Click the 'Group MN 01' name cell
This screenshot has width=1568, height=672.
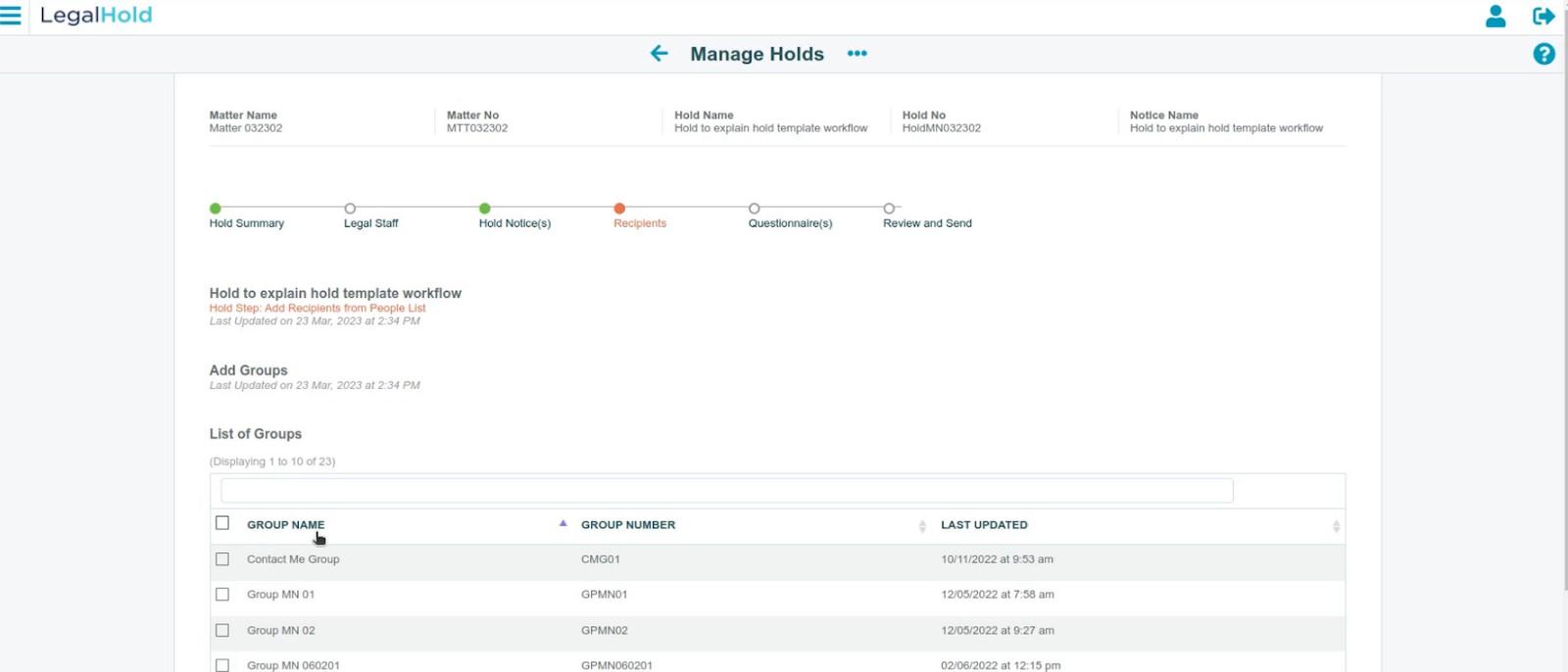280,595
